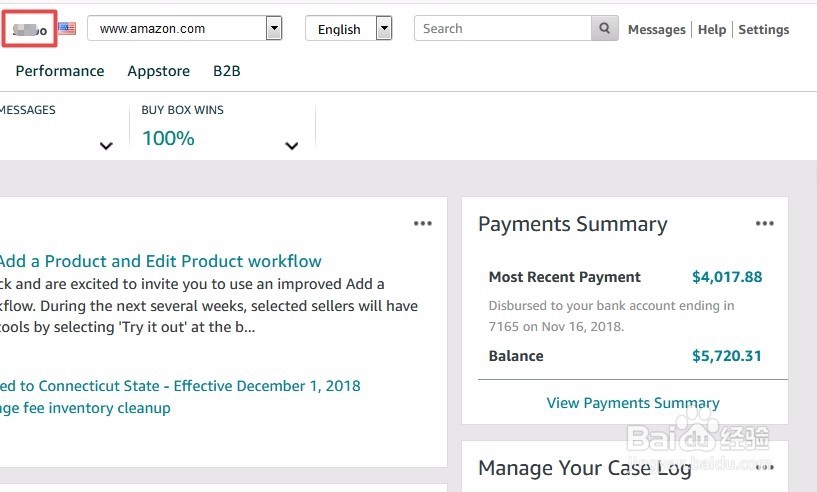Screen dimensions: 817x492
Task: Click View Payments Summary link
Action: coord(633,403)
